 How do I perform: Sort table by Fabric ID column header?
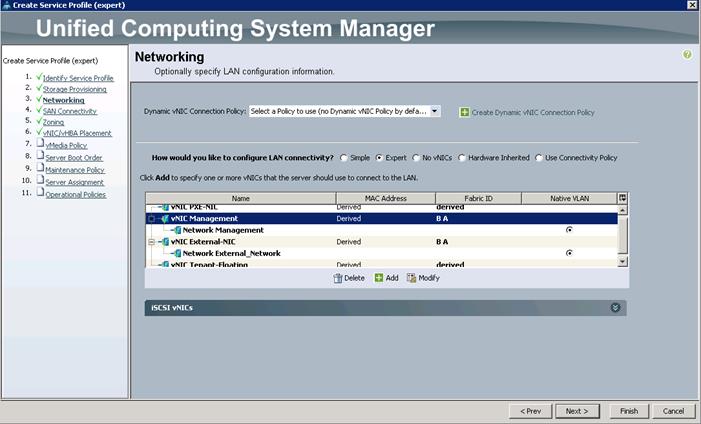click(478, 198)
